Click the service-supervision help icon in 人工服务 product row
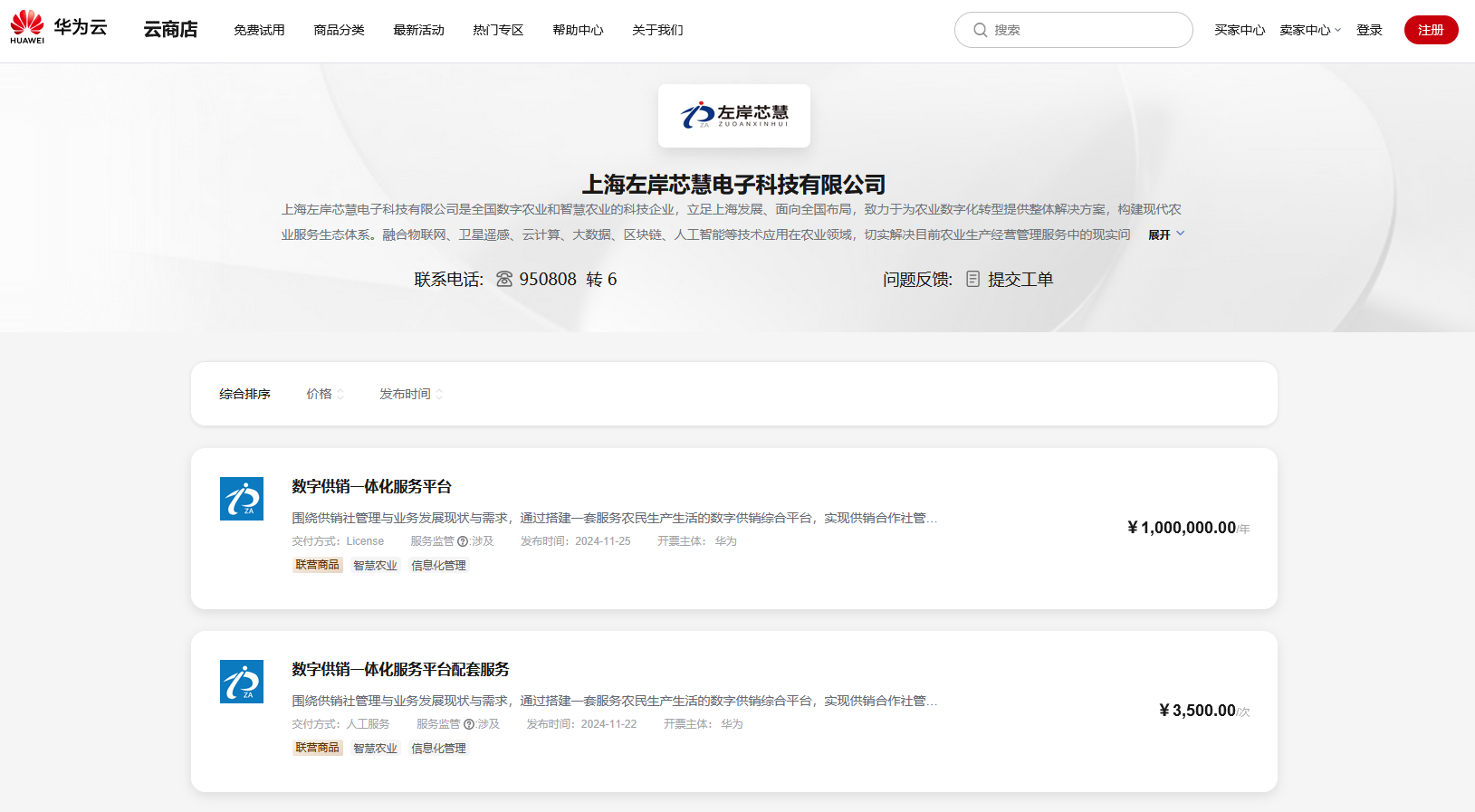This screenshot has height=812, width=1475. point(469,724)
